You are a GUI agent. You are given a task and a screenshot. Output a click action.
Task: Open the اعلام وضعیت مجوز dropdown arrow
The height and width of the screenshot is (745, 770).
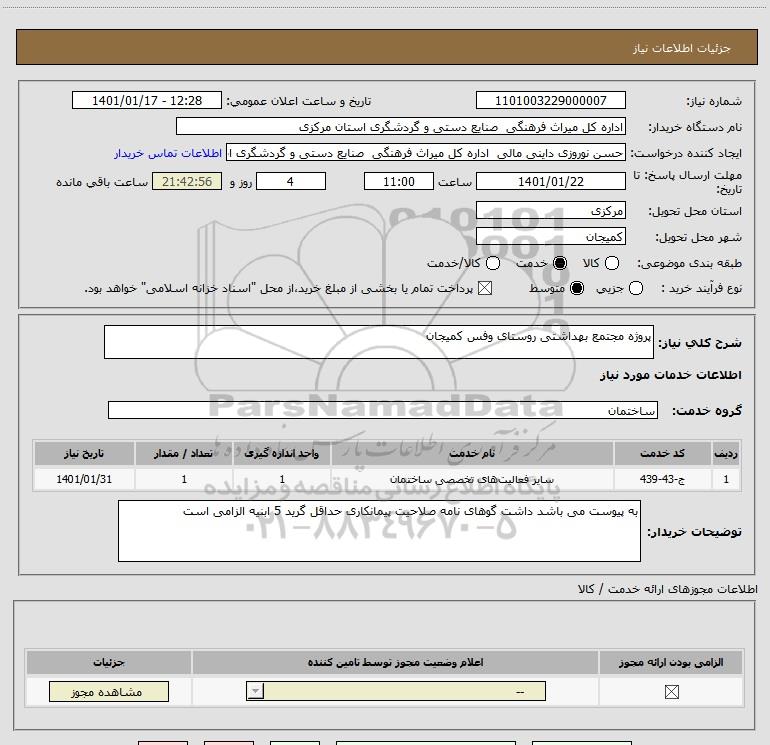255,691
